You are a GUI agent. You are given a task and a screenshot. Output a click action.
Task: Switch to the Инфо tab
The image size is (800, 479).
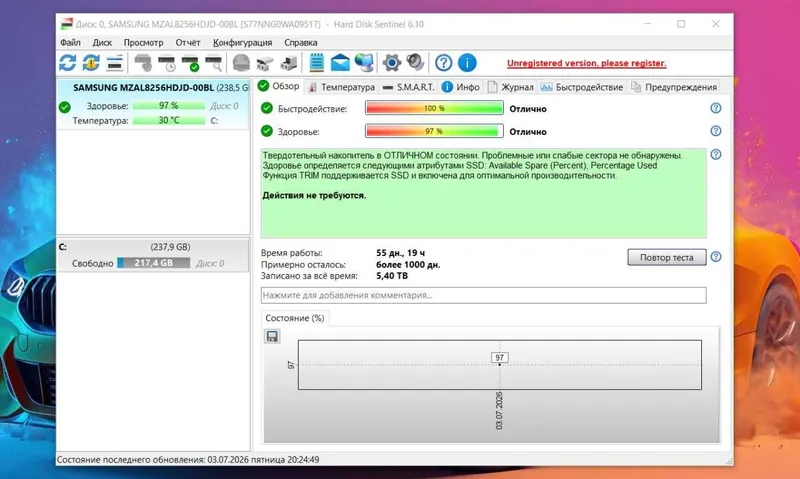pyautogui.click(x=461, y=87)
